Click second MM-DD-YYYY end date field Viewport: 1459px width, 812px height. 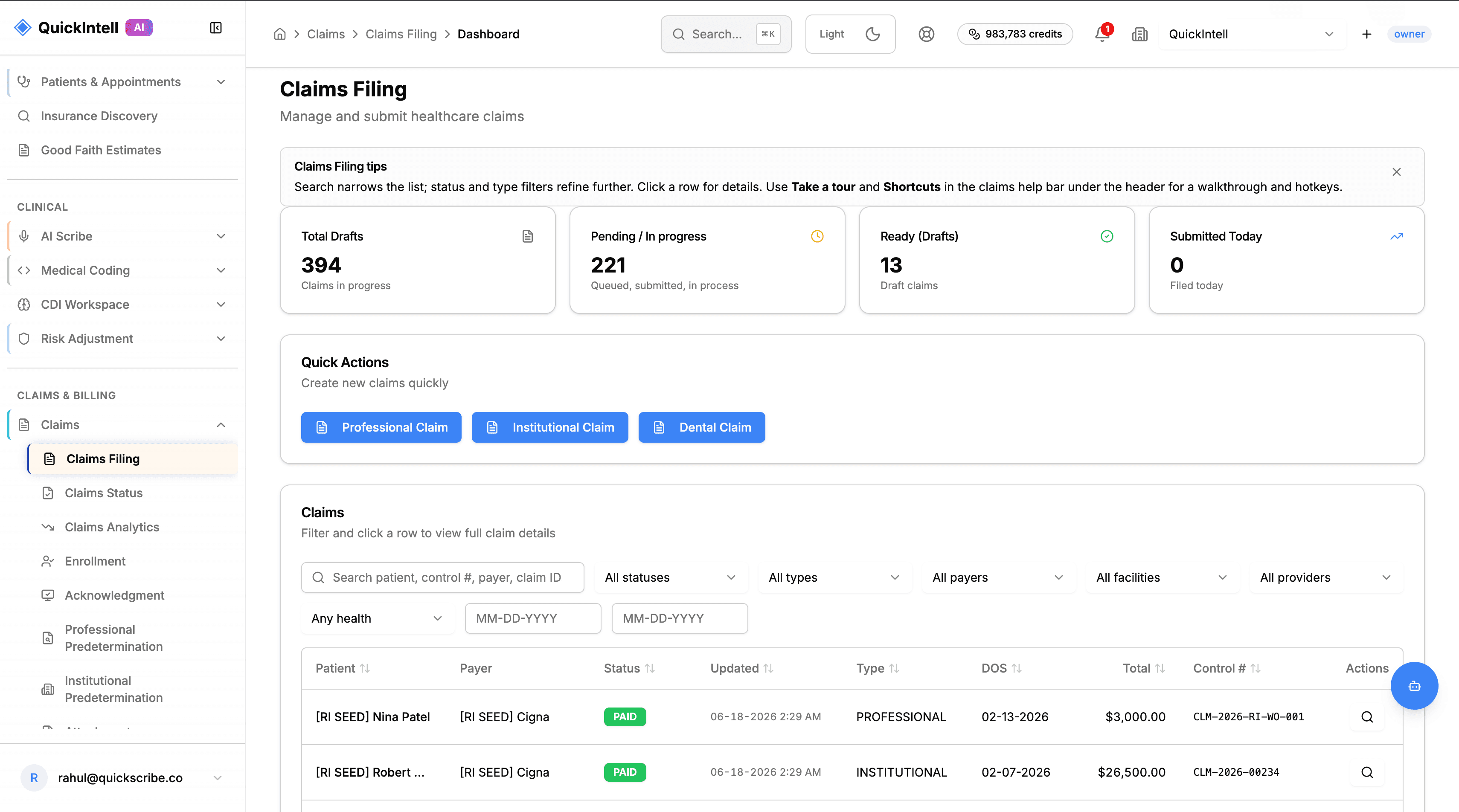pos(680,618)
